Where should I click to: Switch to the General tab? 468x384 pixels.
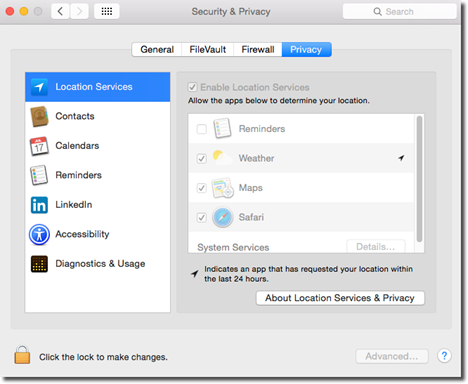(157, 50)
